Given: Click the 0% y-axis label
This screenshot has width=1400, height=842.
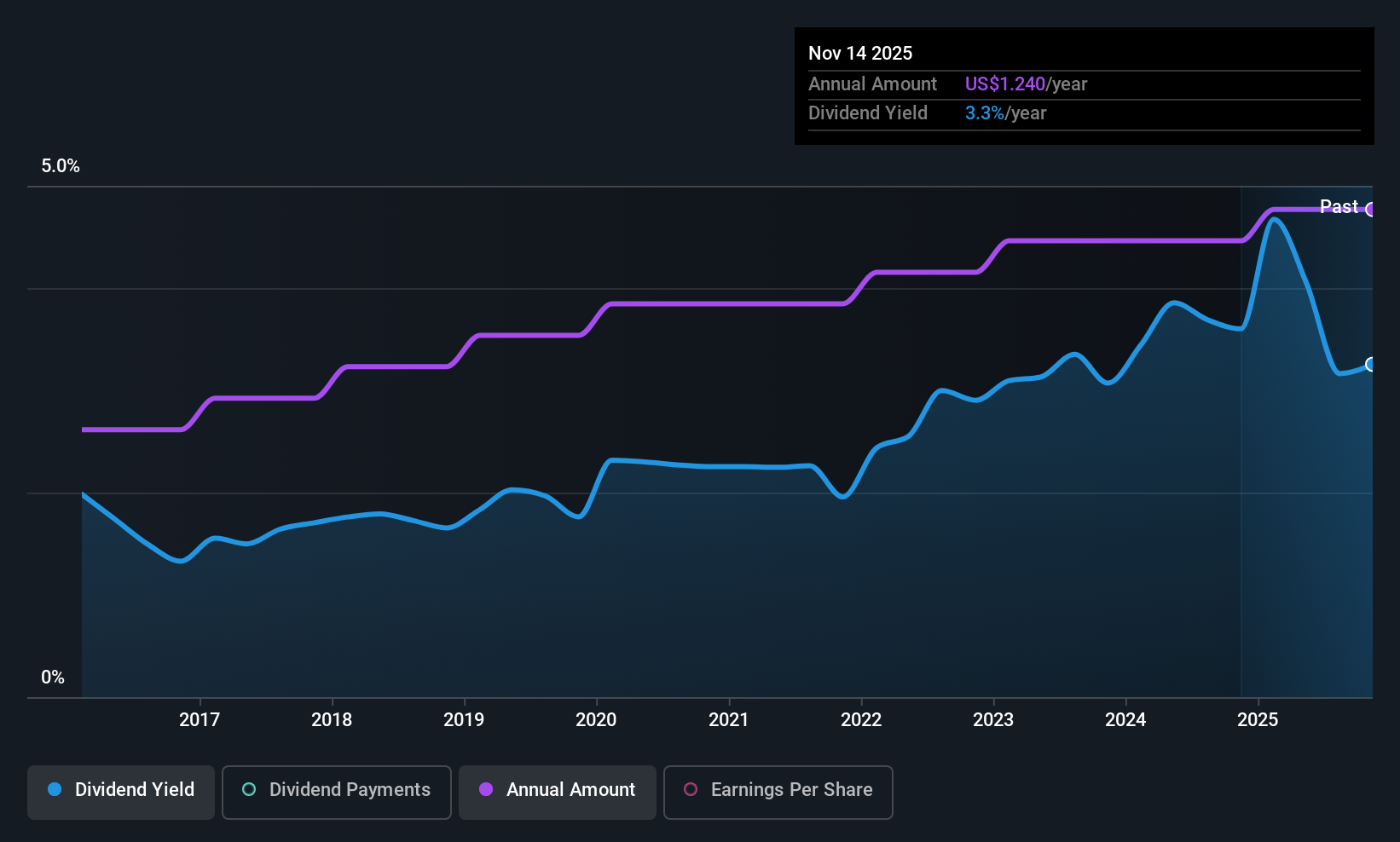Looking at the screenshot, I should pos(53,678).
